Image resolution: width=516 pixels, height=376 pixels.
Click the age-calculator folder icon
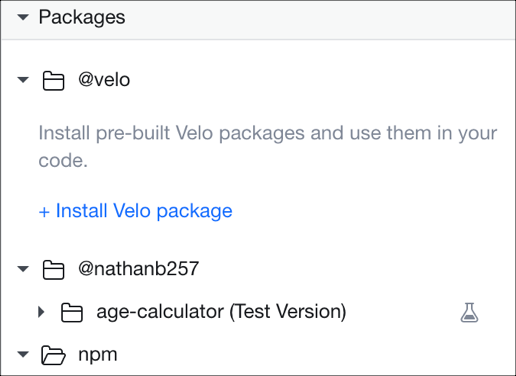pyautogui.click(x=72, y=313)
